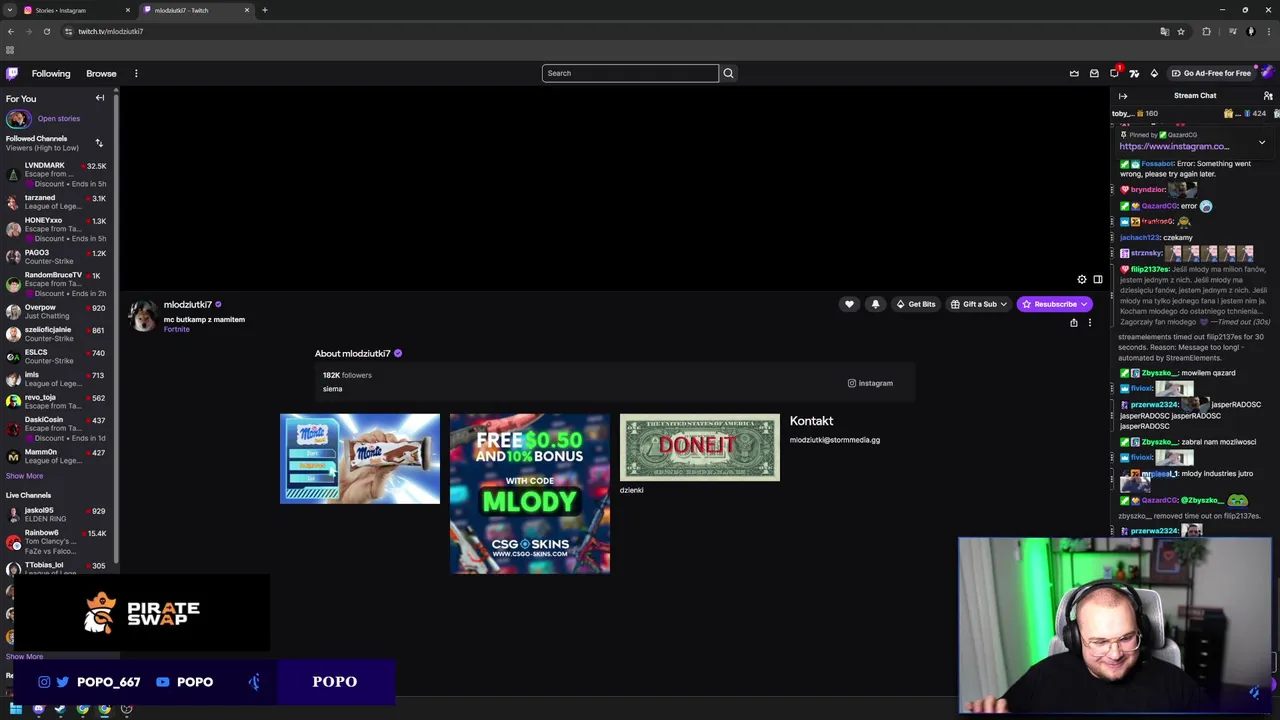This screenshot has height=720, width=1280.
Task: Open Windows Start menu
Action: 16,709
